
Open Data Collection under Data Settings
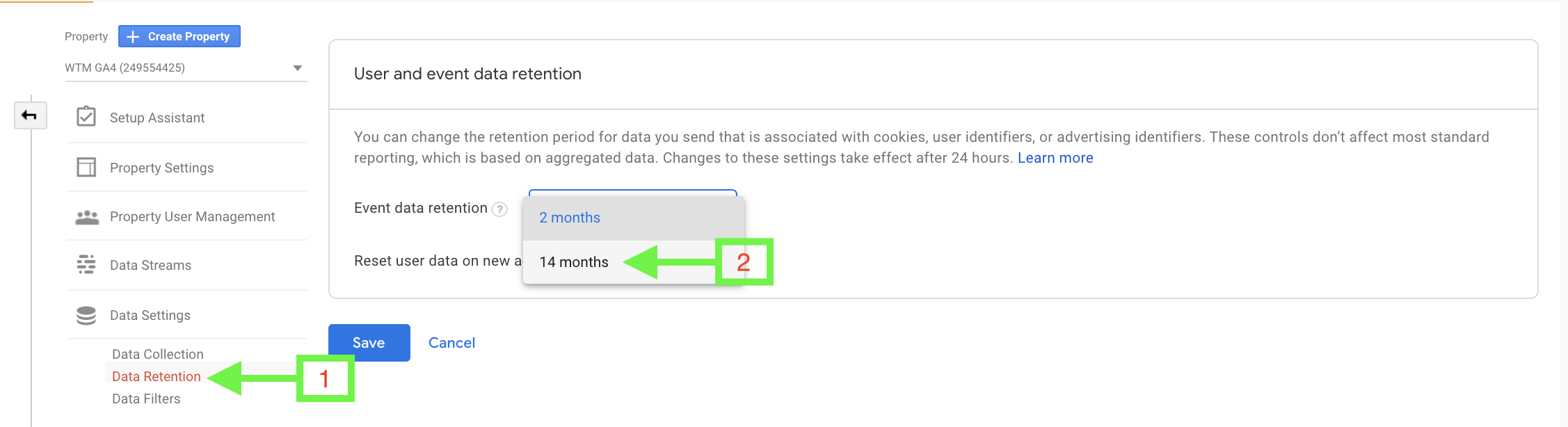tap(158, 354)
